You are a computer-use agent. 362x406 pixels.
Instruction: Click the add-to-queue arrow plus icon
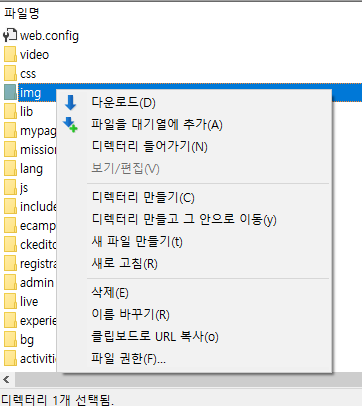(x=70, y=125)
